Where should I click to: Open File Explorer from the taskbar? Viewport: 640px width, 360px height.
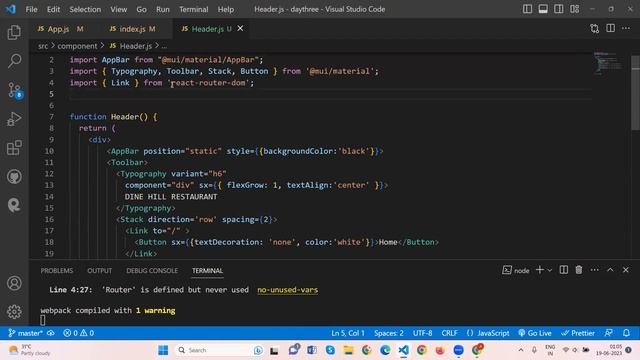pos(348,350)
